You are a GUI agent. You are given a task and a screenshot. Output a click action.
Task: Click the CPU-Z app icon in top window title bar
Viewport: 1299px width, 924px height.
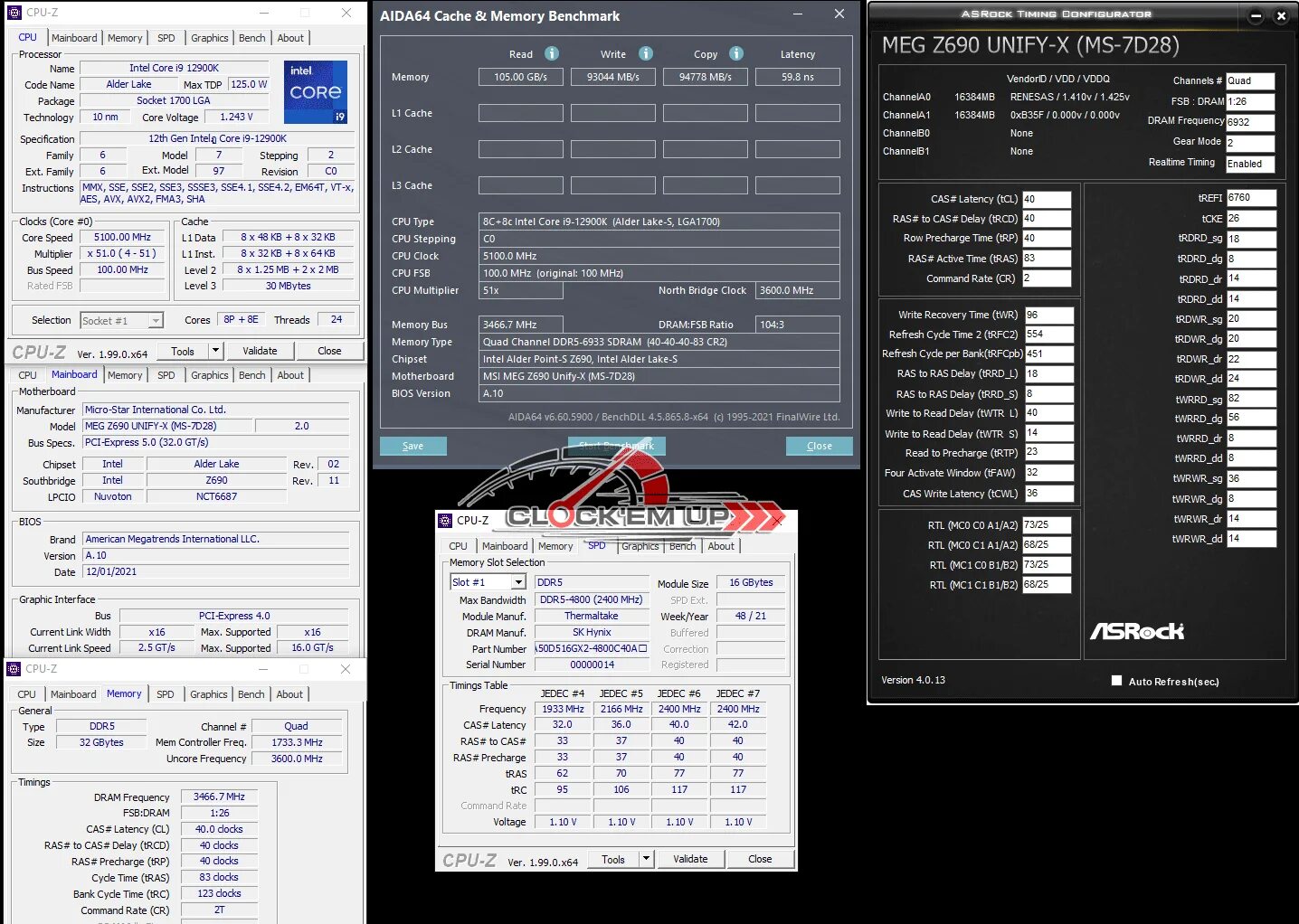point(14,13)
